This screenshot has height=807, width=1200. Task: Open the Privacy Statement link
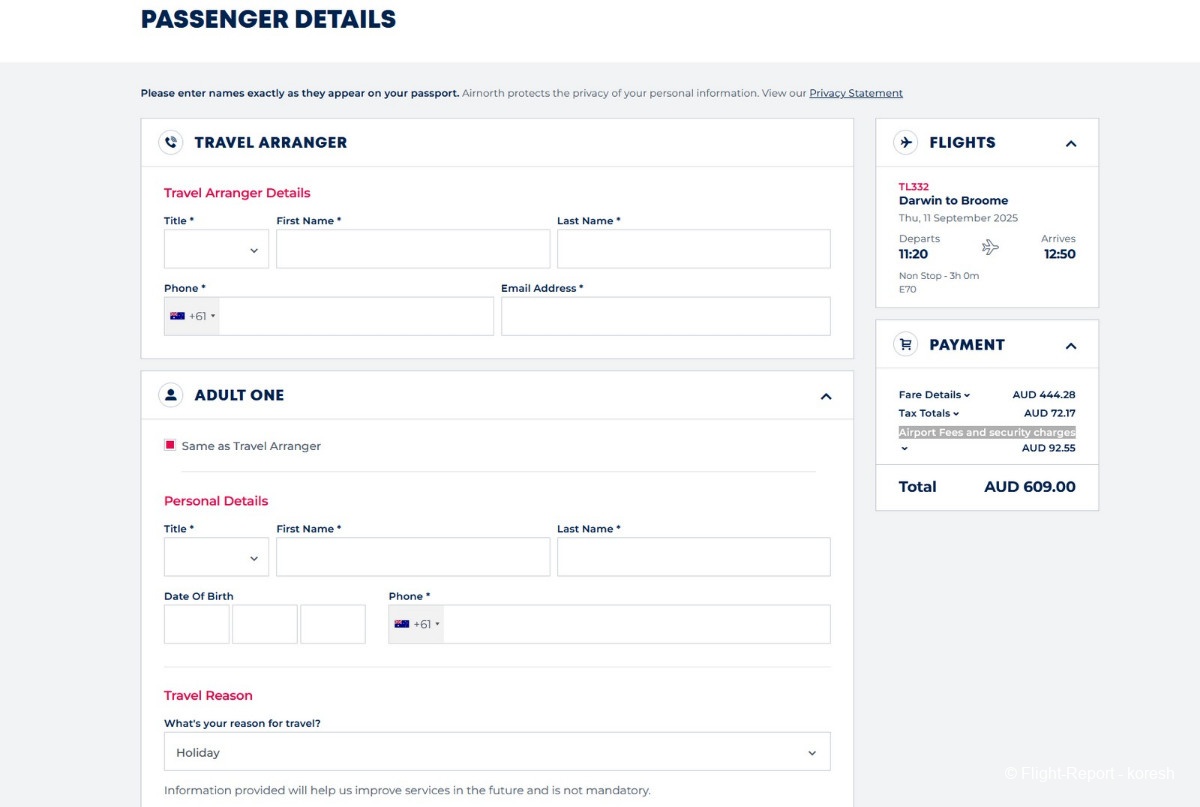pos(856,93)
